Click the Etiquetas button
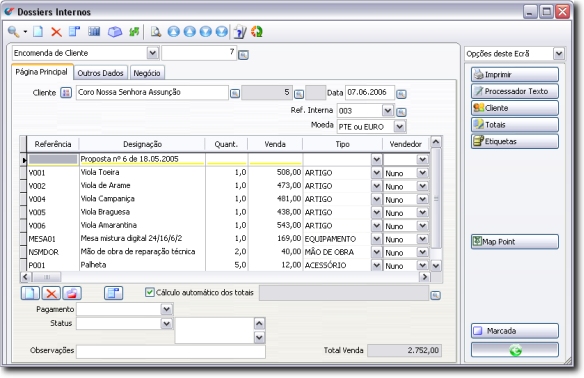The width and height of the screenshot is (584, 378). pos(515,142)
